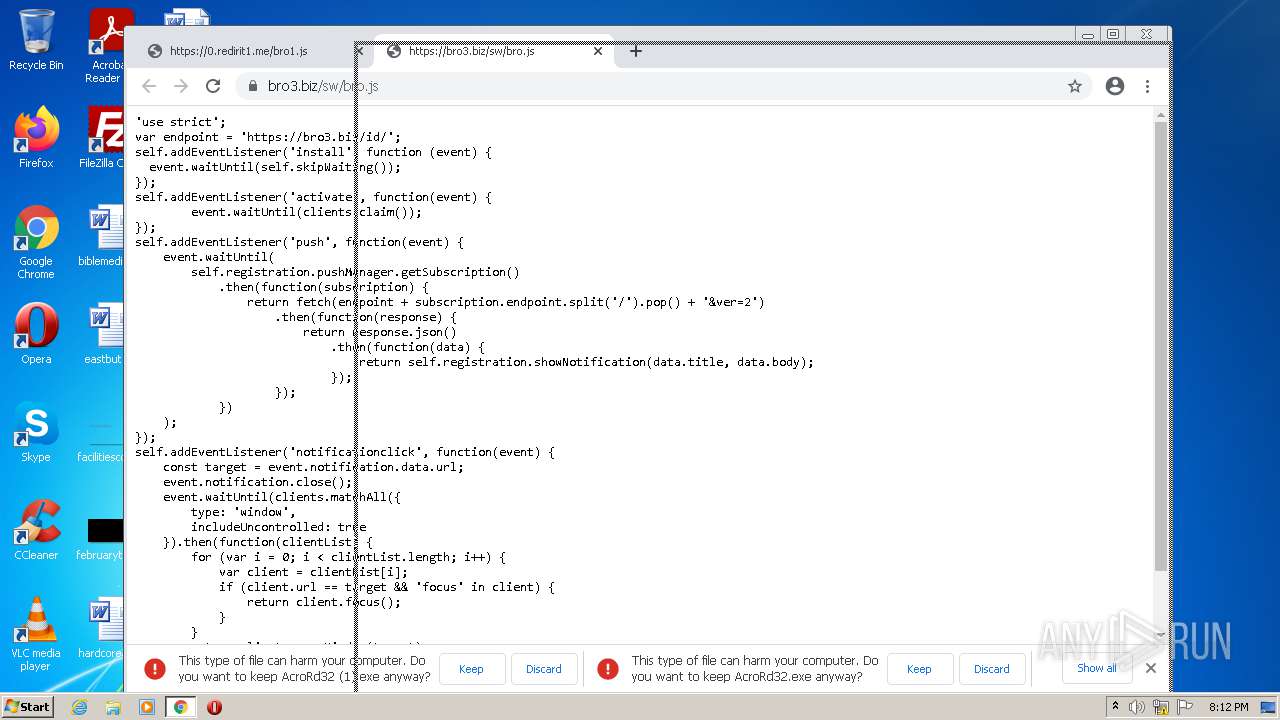The height and width of the screenshot is (720, 1280).
Task: Launch Skype from the desktop
Action: coord(36,432)
